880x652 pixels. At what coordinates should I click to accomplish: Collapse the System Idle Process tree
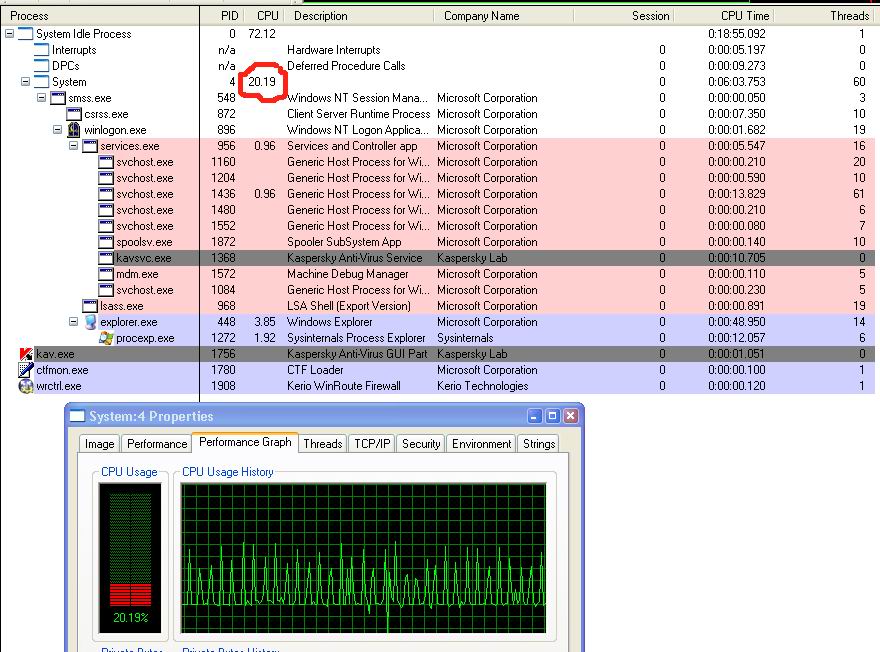[x=10, y=34]
